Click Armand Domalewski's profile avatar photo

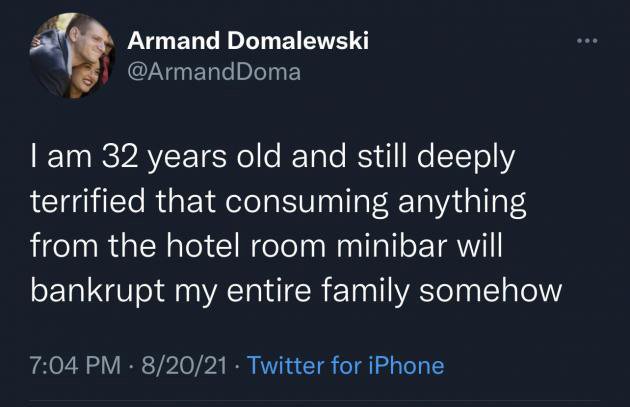coord(69,56)
